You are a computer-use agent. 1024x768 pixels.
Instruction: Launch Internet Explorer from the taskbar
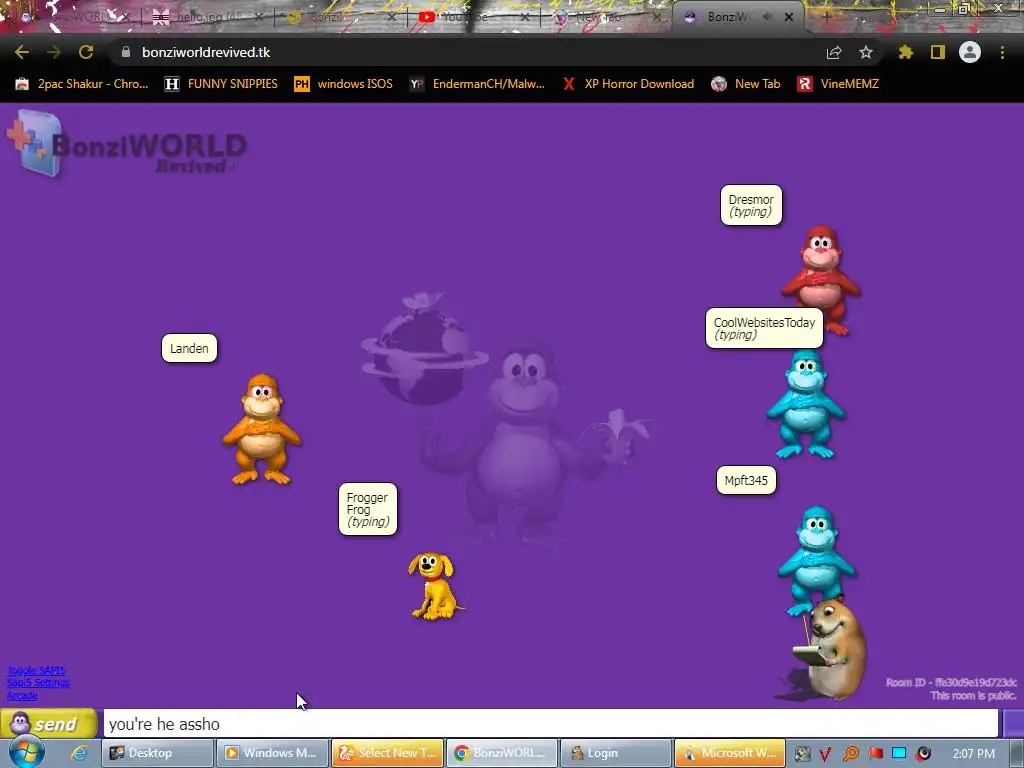click(80, 753)
